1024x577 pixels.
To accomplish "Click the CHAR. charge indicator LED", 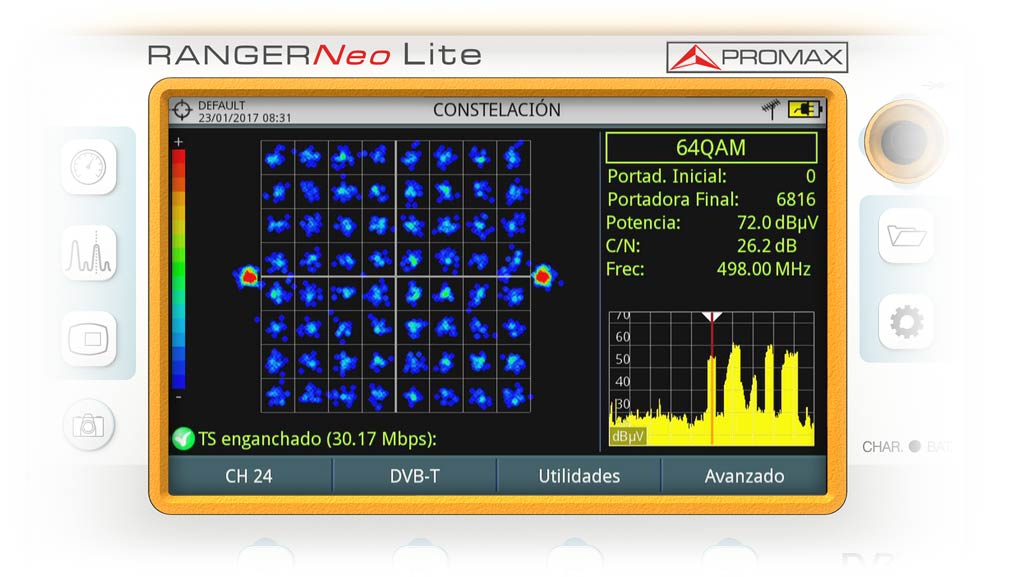I will (914, 446).
